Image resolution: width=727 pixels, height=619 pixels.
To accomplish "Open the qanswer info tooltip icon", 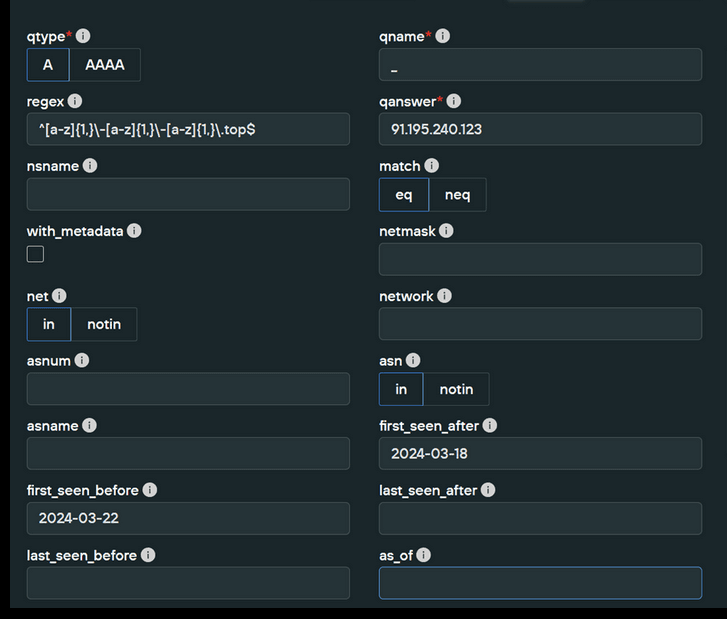I will 453,101.
